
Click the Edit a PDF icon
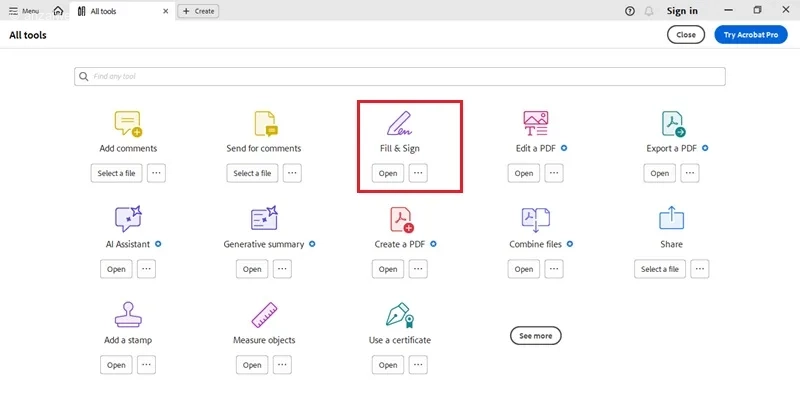[535, 123]
